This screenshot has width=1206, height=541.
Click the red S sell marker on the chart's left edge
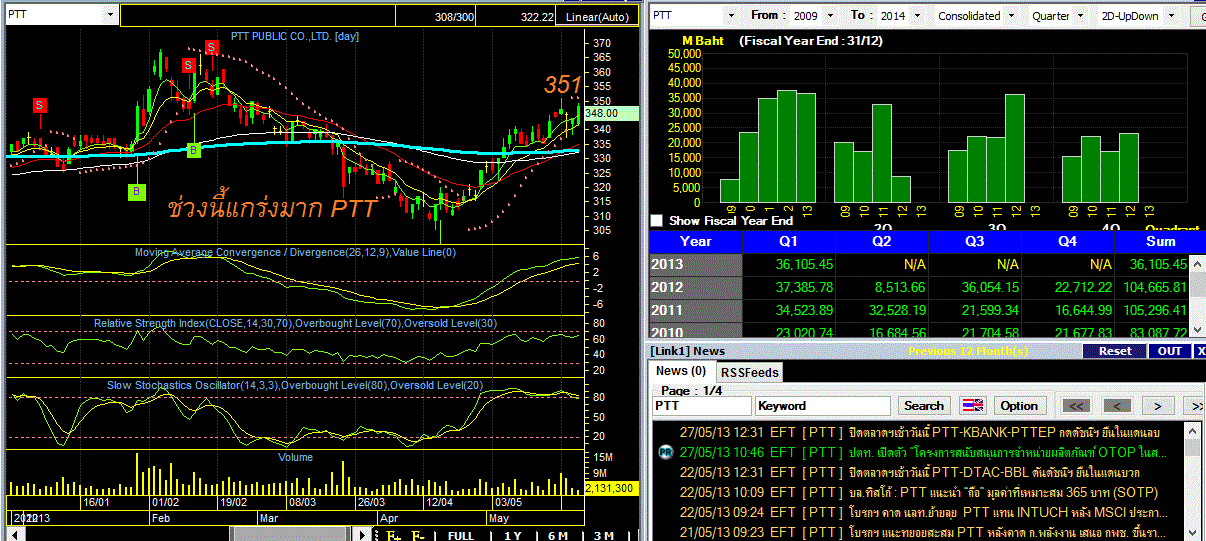(39, 105)
